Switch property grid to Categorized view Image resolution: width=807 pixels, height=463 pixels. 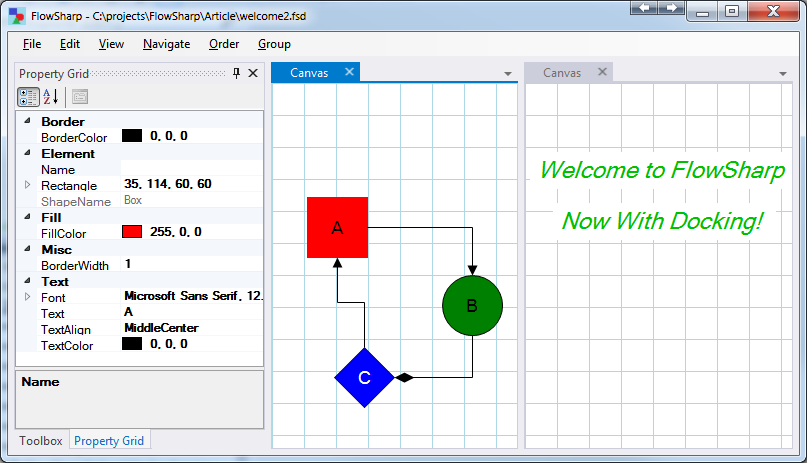click(x=28, y=97)
